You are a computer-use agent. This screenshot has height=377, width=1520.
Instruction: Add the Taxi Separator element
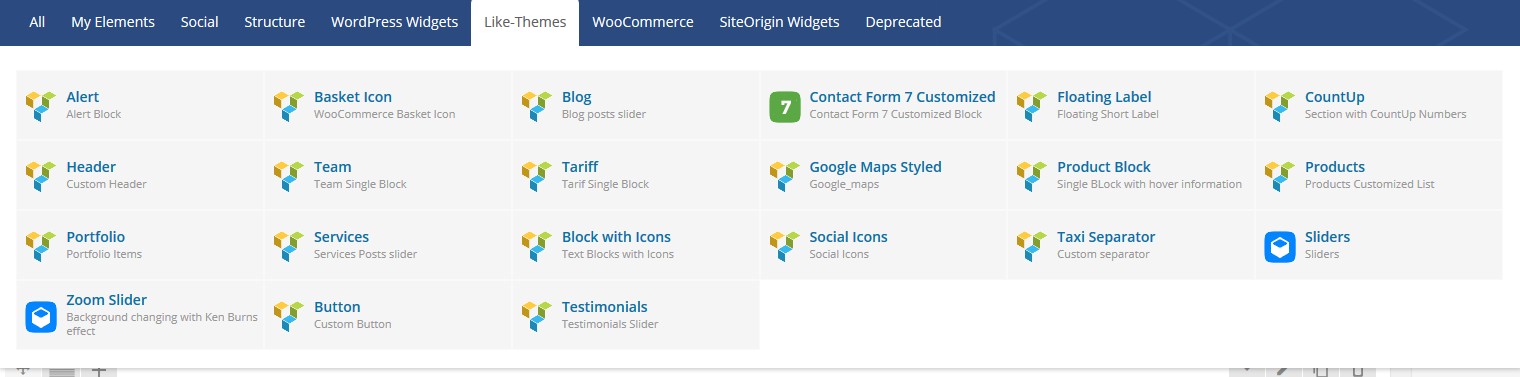pyautogui.click(x=1131, y=245)
